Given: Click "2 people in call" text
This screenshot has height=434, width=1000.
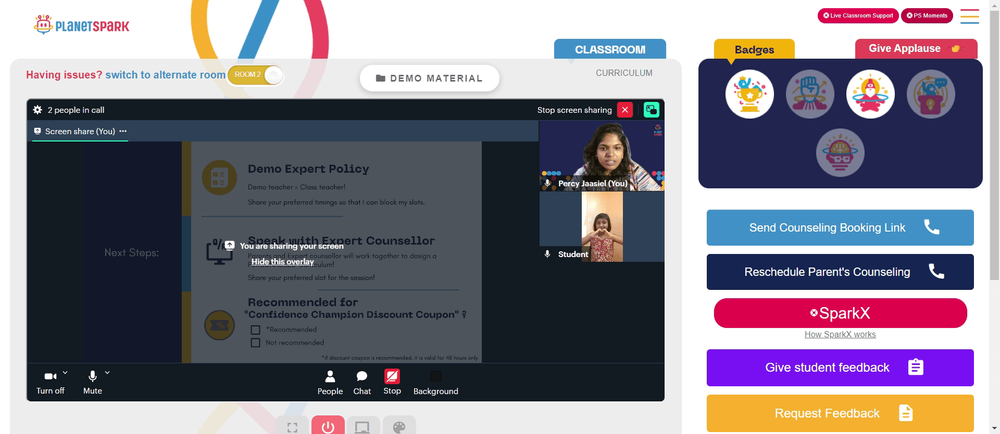Looking at the screenshot, I should click(x=76, y=110).
